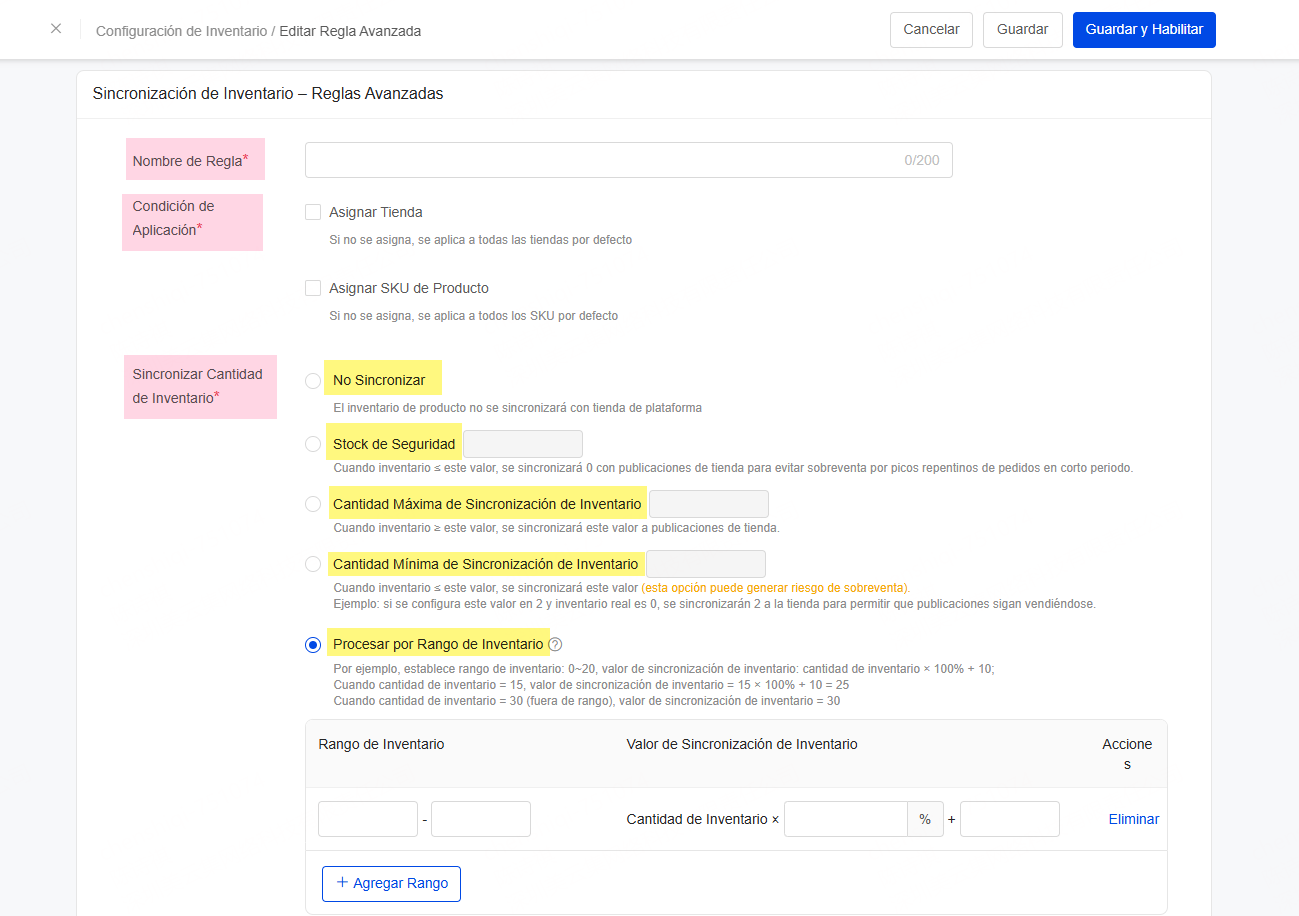This screenshot has height=916, width=1299.
Task: Click Guardar y Habilitar button
Action: (x=1144, y=30)
